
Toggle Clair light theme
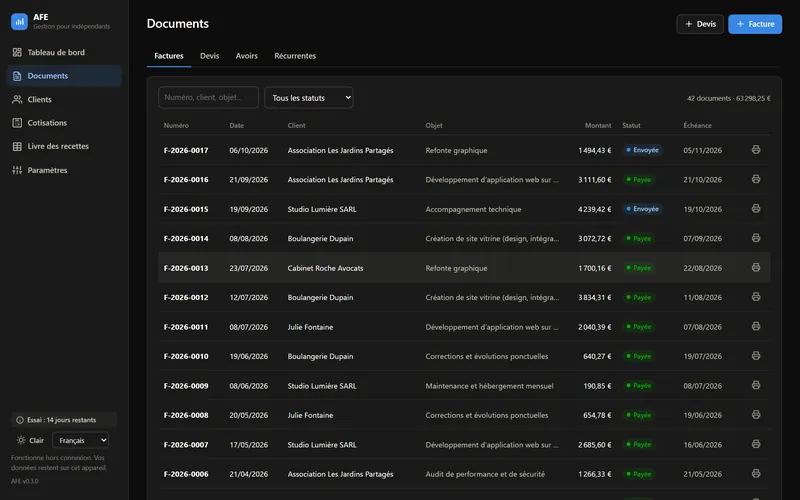(30, 440)
